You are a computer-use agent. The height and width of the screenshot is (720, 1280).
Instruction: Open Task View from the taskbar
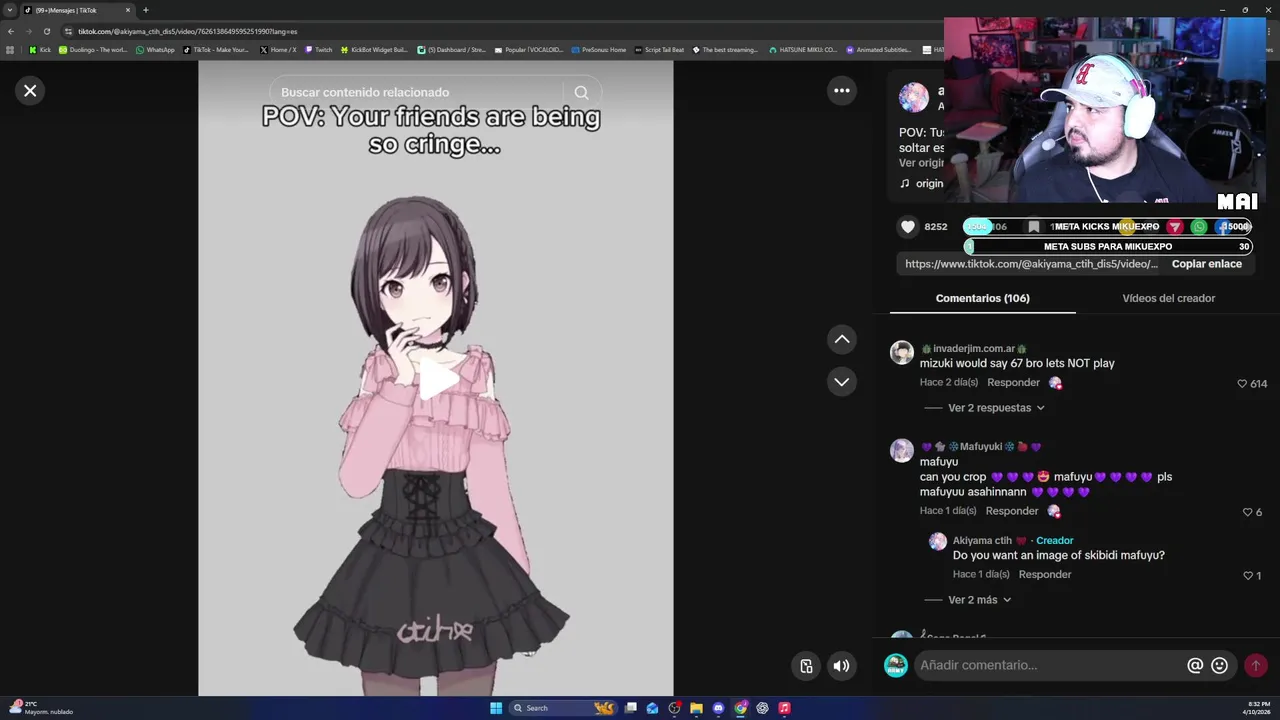click(630, 708)
